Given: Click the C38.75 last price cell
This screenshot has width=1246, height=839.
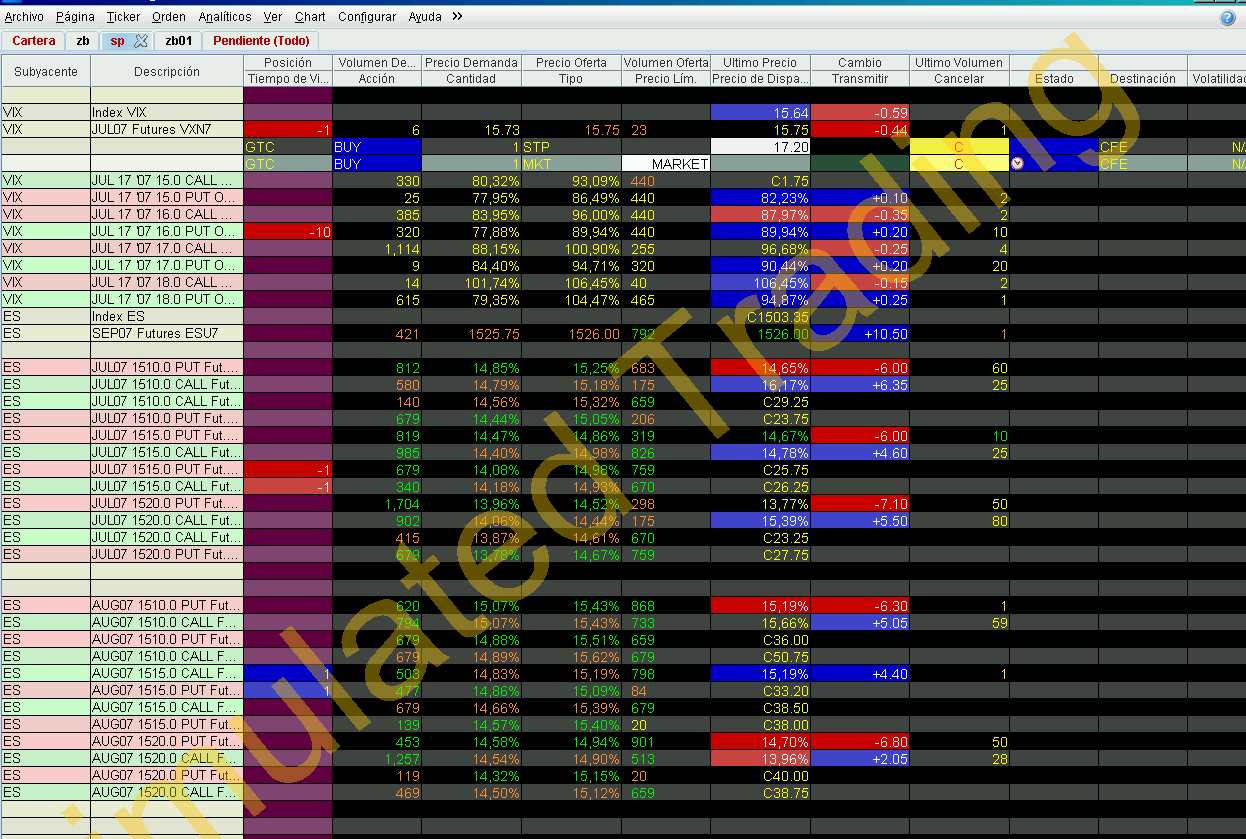Looking at the screenshot, I should coord(760,793).
